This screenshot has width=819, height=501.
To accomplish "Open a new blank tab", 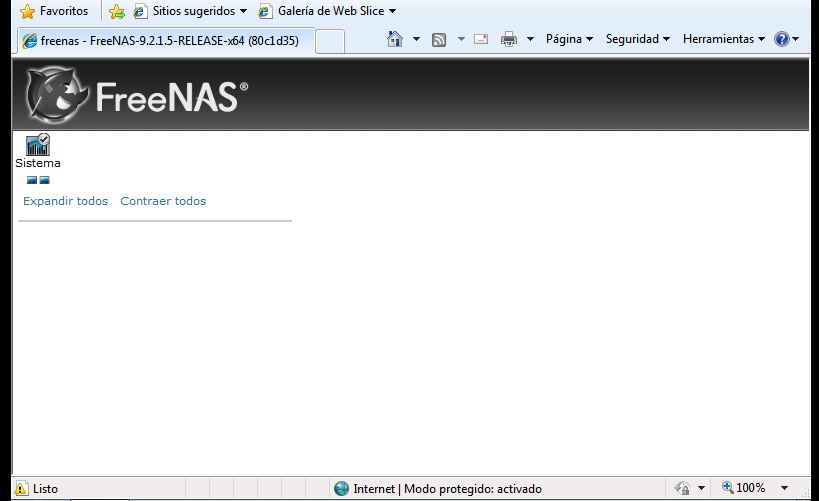I will (x=330, y=41).
